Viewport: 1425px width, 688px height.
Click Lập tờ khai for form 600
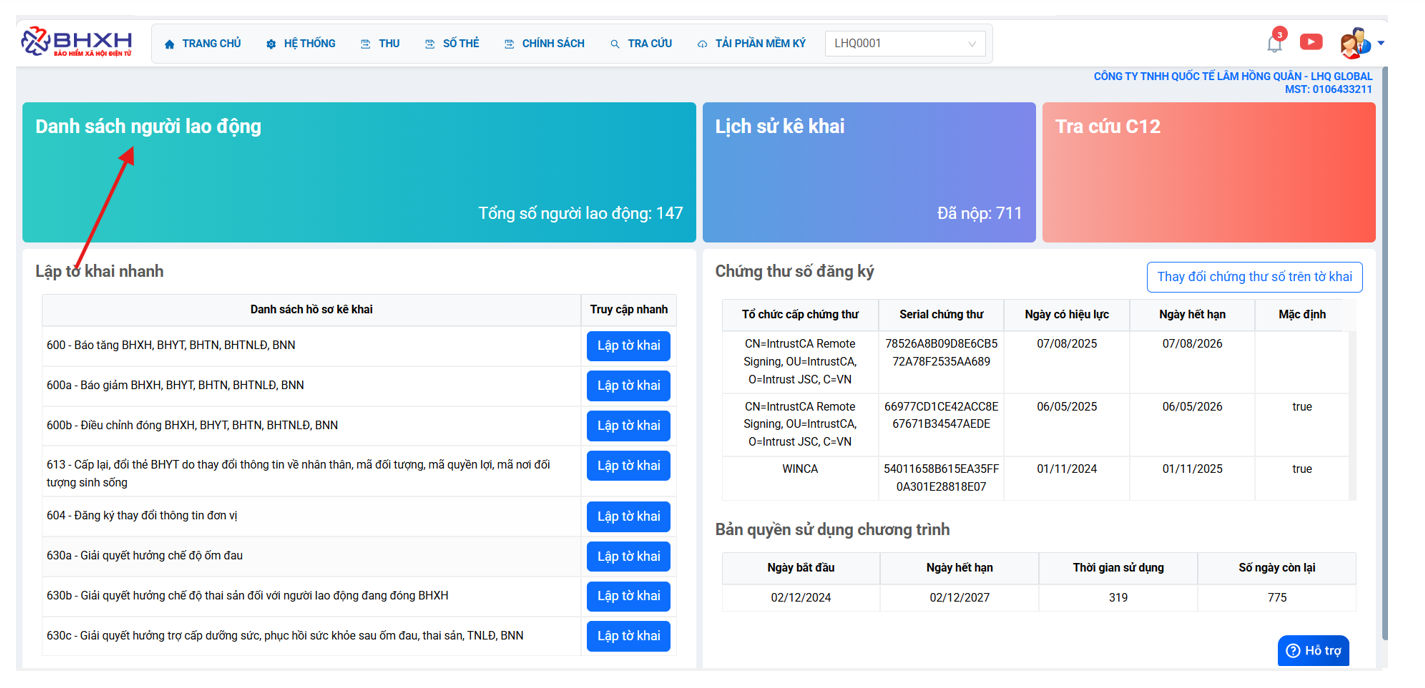[x=628, y=346]
